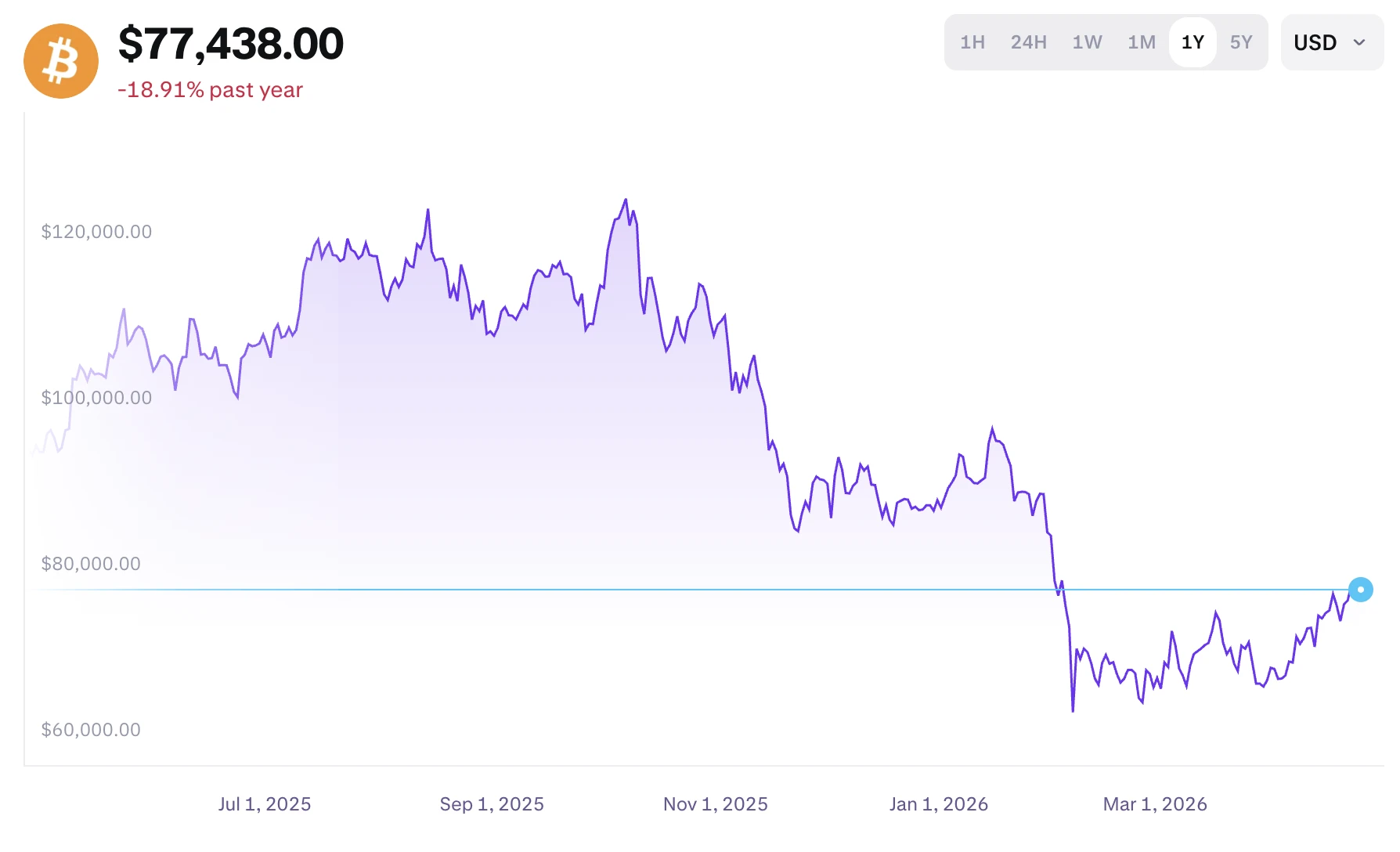Image resolution: width=1400 pixels, height=852 pixels.
Task: Click the -18.91% past year label
Action: 210,90
